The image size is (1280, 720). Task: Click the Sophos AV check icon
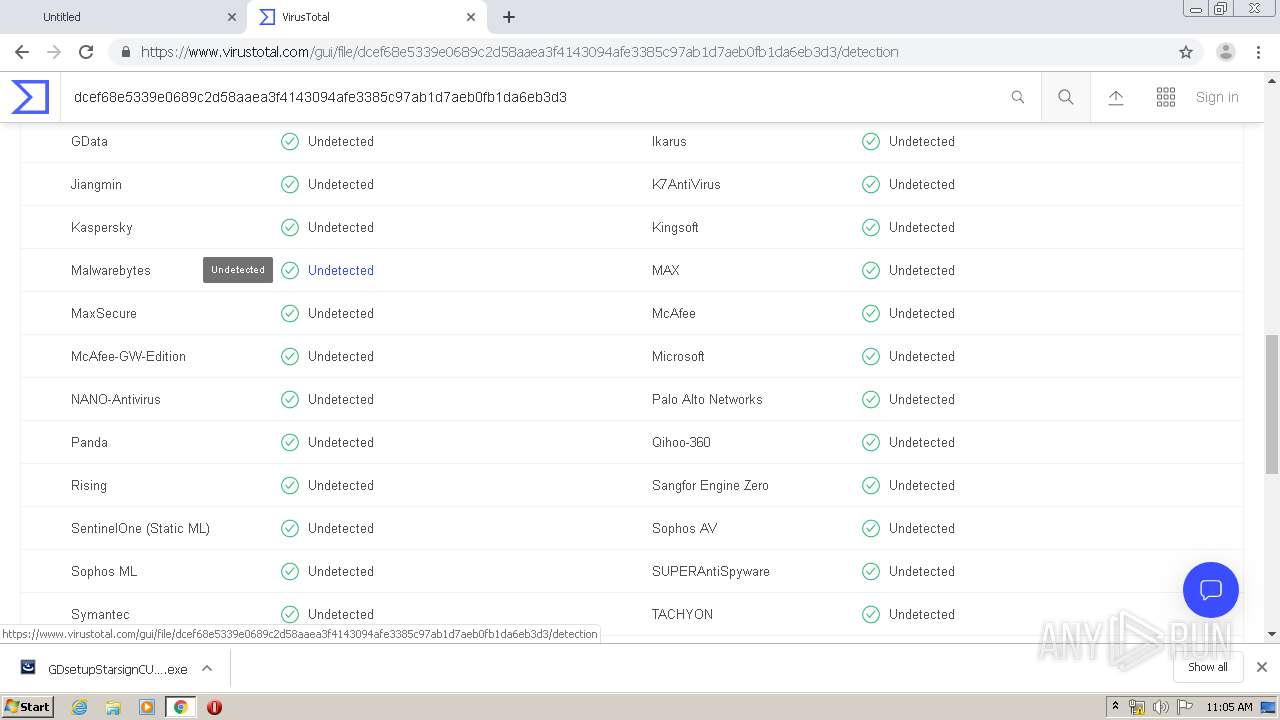871,528
